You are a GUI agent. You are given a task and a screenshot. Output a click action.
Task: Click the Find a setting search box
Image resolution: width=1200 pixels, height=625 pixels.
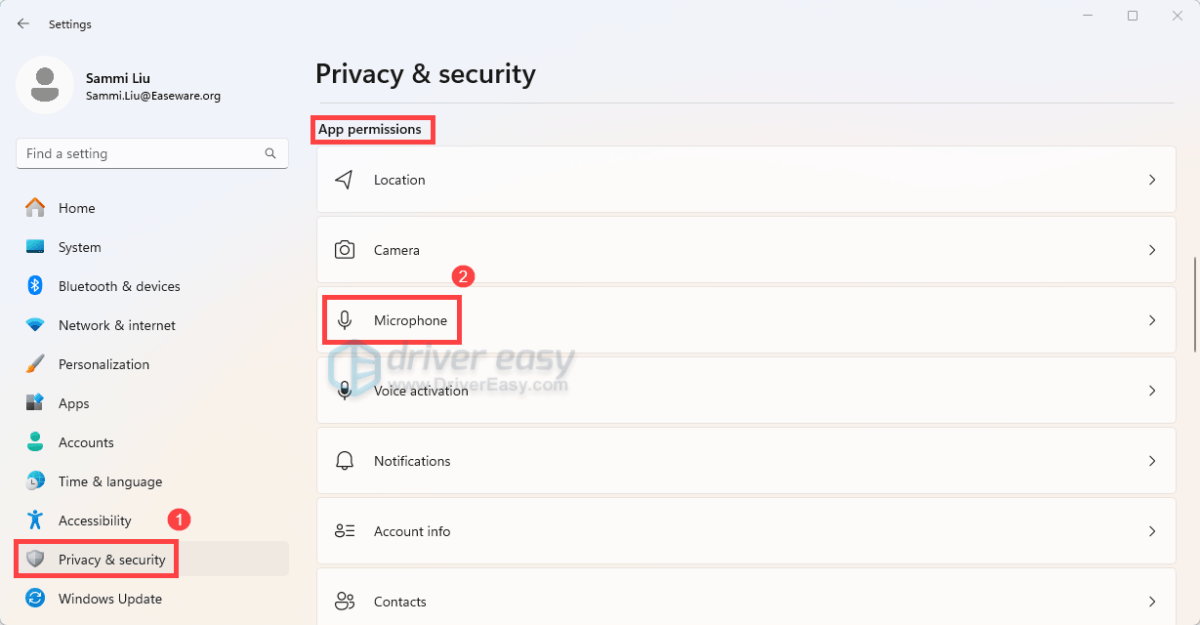coord(152,154)
